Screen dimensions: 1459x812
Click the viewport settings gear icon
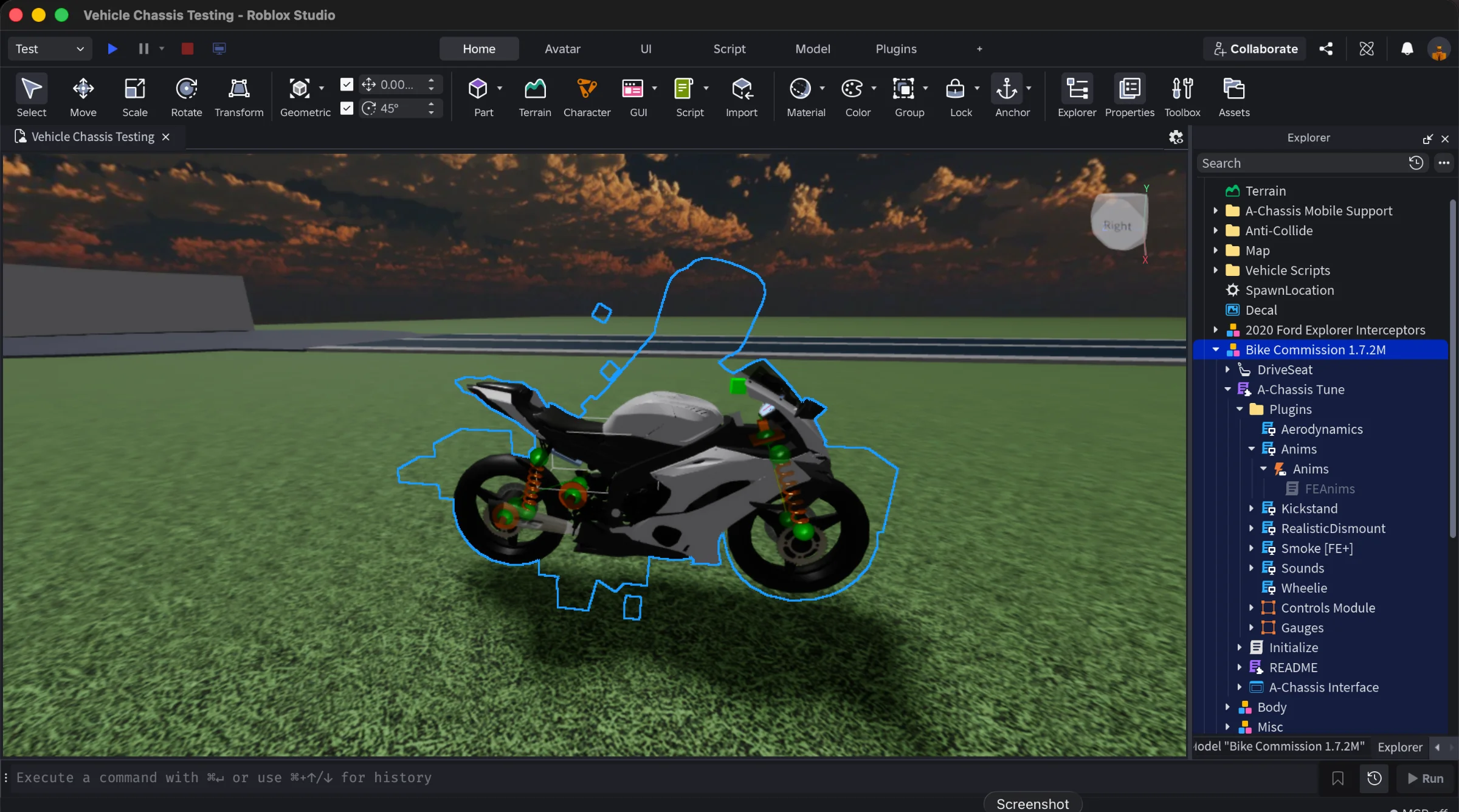click(1176, 137)
